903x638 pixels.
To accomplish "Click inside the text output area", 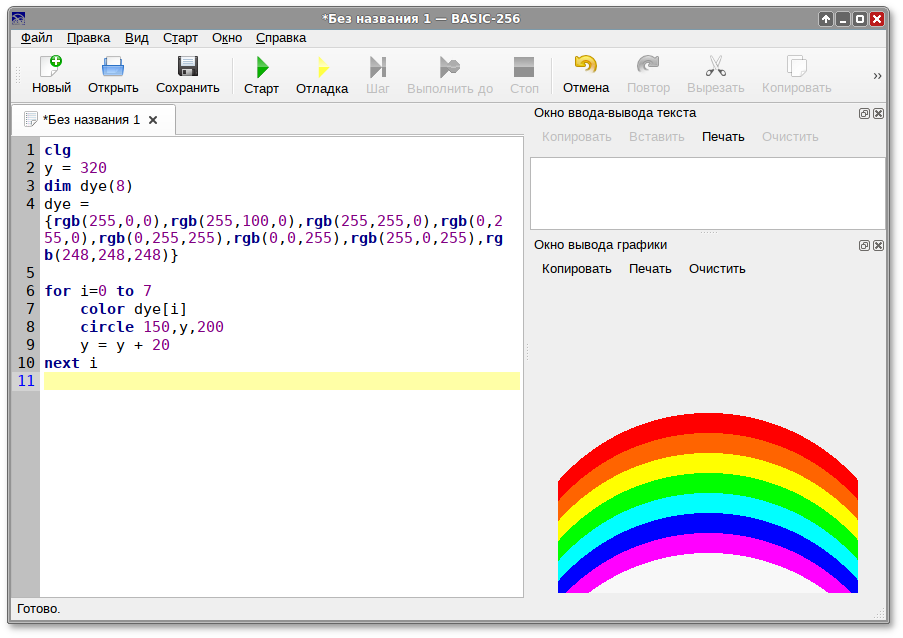I will 707,193.
